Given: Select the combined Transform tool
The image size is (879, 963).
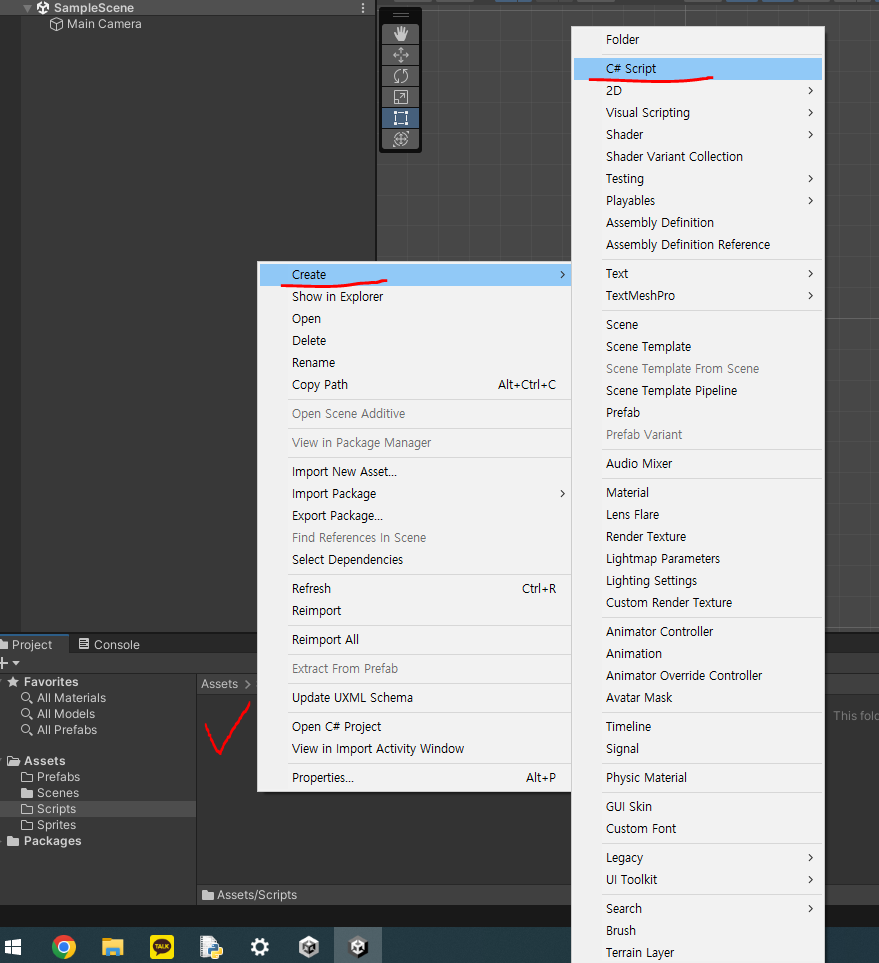Looking at the screenshot, I should coord(401,139).
